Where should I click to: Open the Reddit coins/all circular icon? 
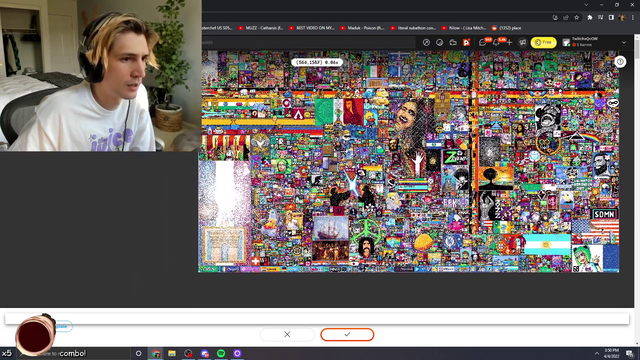click(x=440, y=42)
